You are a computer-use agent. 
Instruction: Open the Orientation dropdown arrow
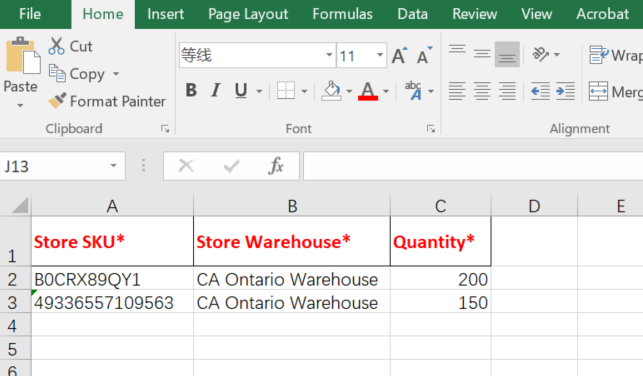click(556, 54)
